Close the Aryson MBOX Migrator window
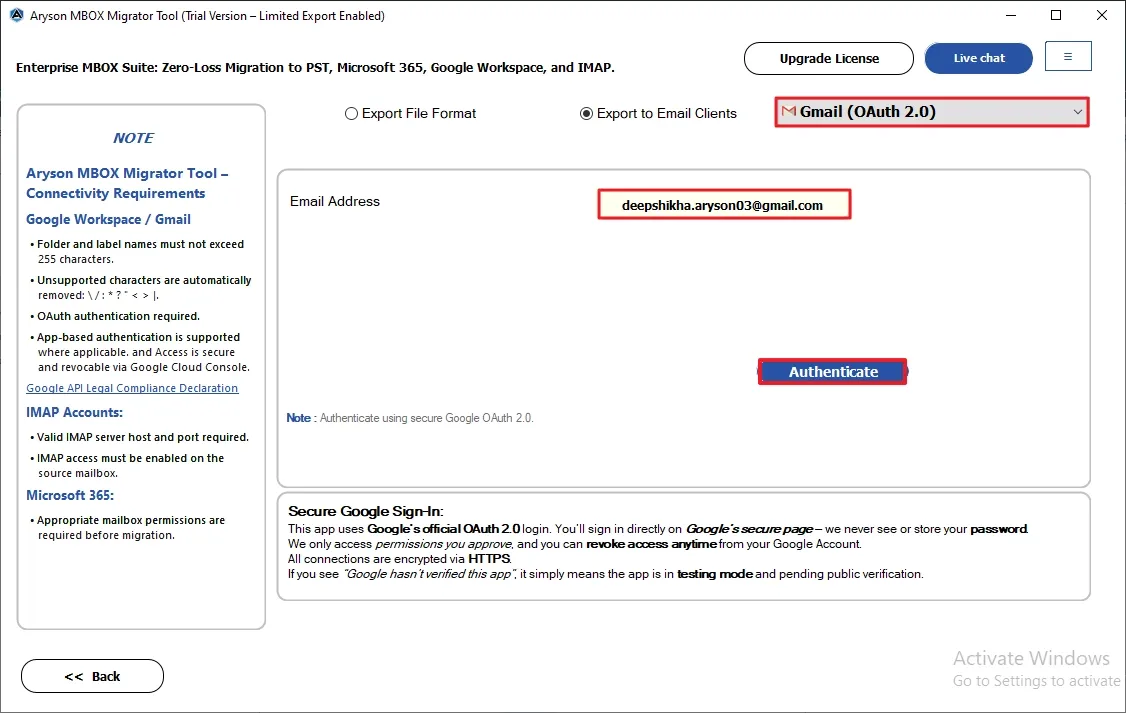Viewport: 1126px width, 713px height. tap(1102, 15)
